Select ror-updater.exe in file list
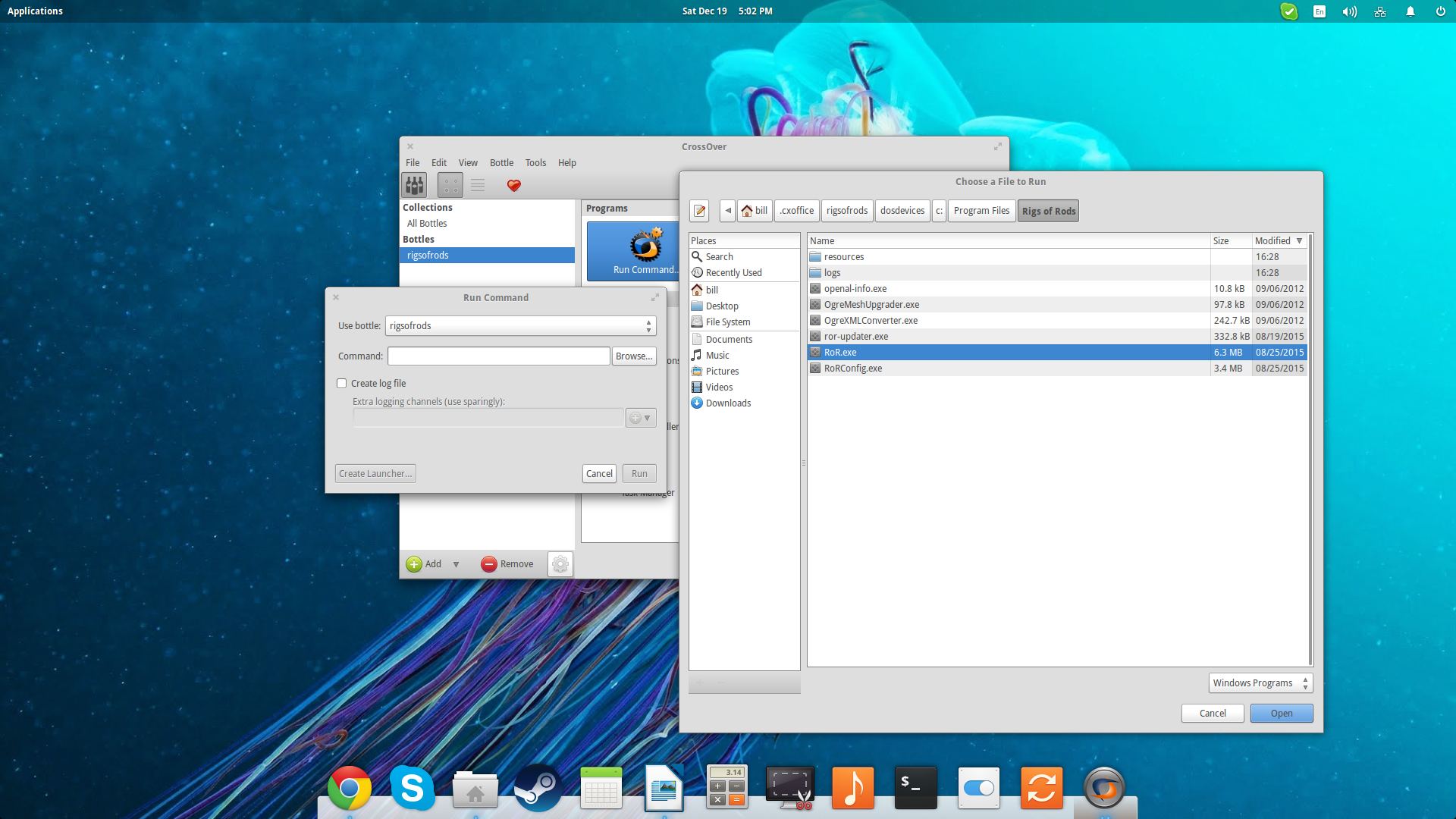Screen dimensions: 1456x819 [1057, 337]
